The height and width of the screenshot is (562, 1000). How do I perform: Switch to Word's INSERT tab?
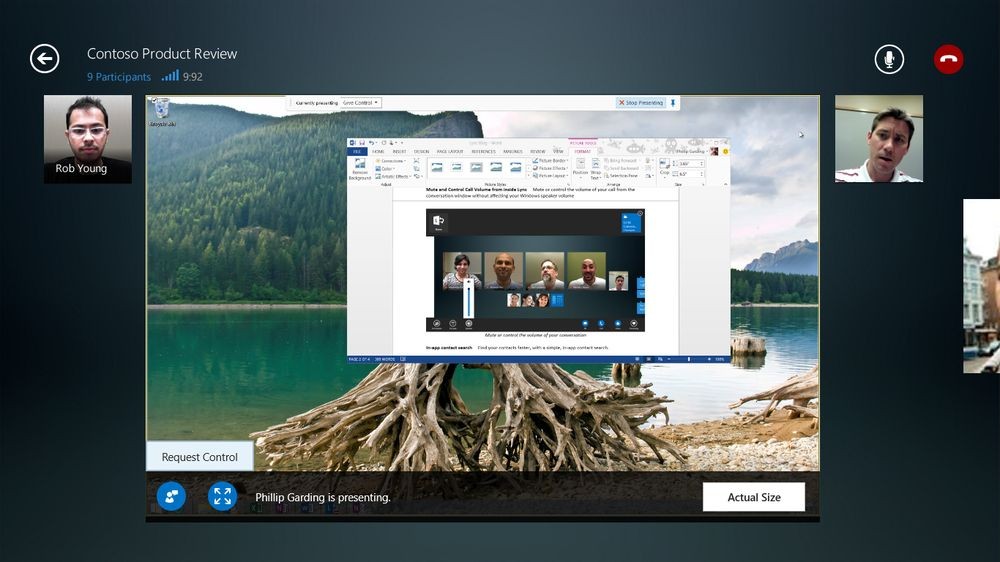(399, 152)
